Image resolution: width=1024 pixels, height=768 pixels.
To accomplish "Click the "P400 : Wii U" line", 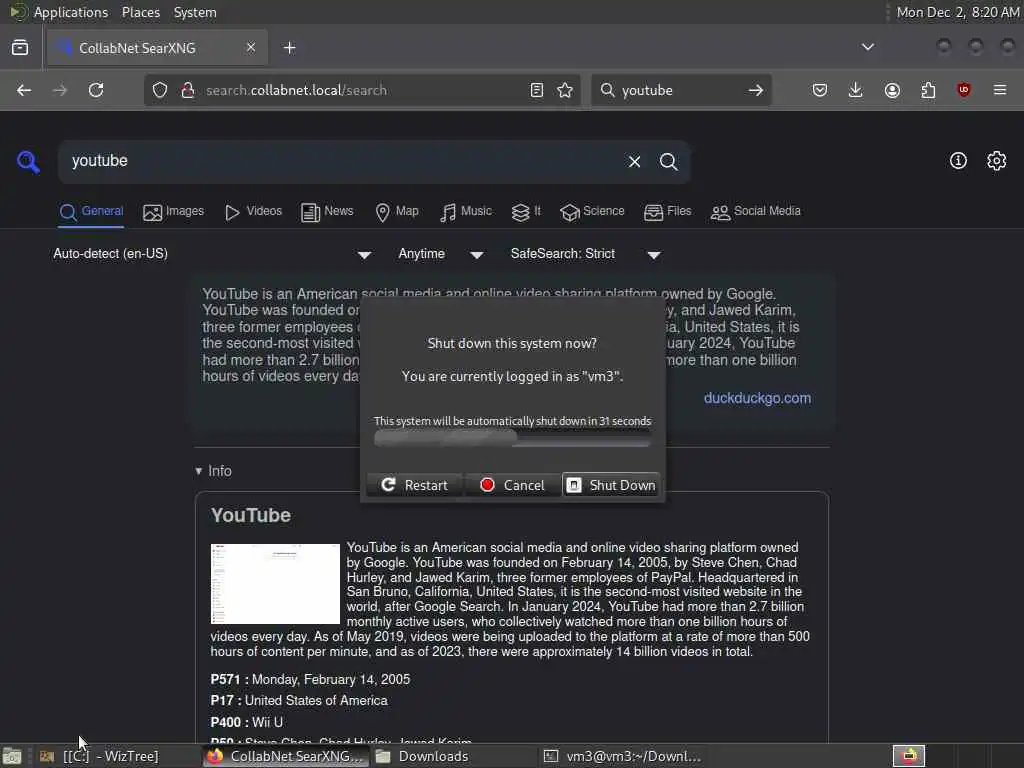I will tap(247, 722).
